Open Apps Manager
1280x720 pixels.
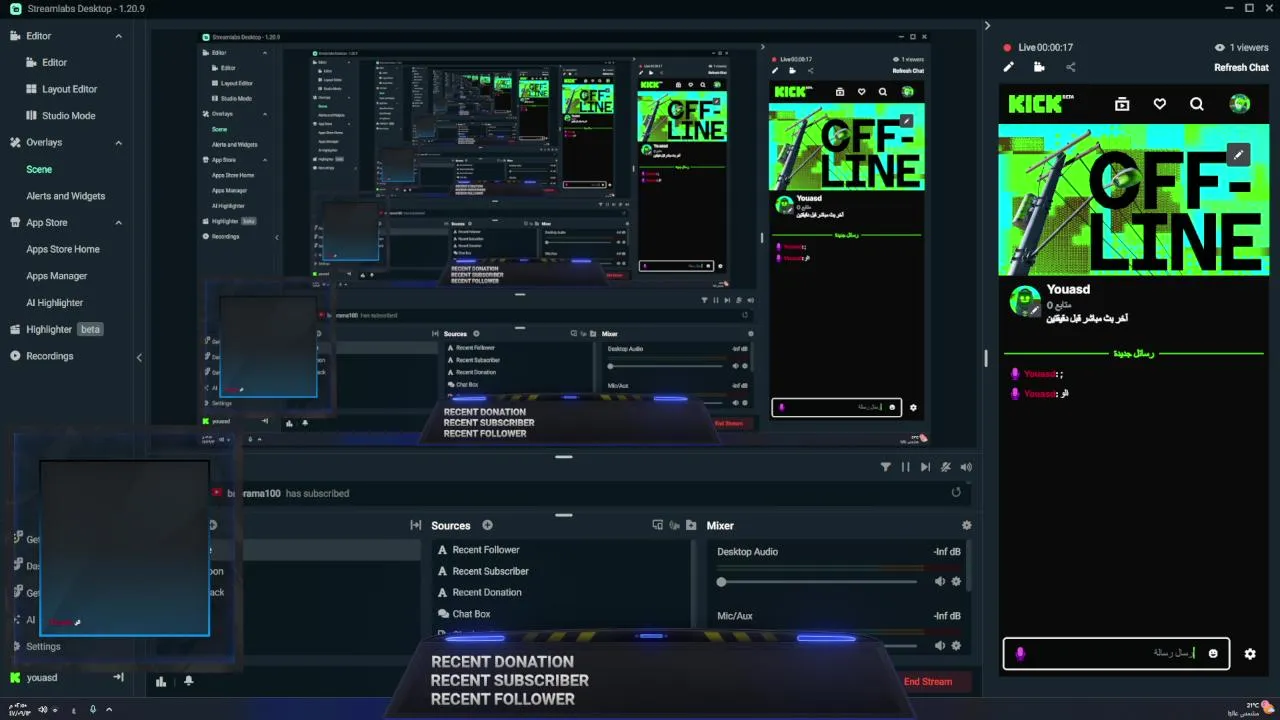pyautogui.click(x=57, y=276)
